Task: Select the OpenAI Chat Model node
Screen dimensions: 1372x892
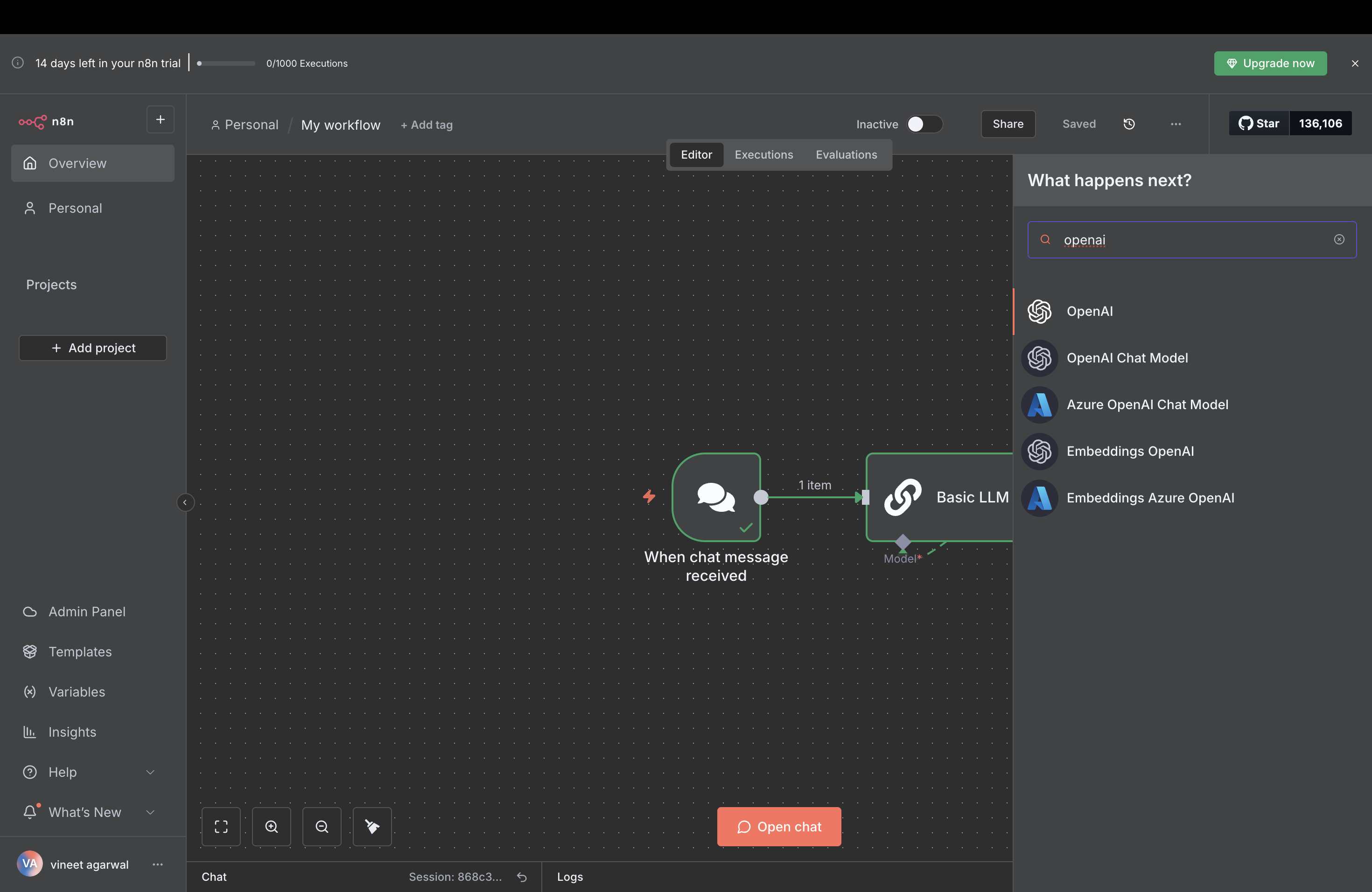Action: click(x=1127, y=357)
